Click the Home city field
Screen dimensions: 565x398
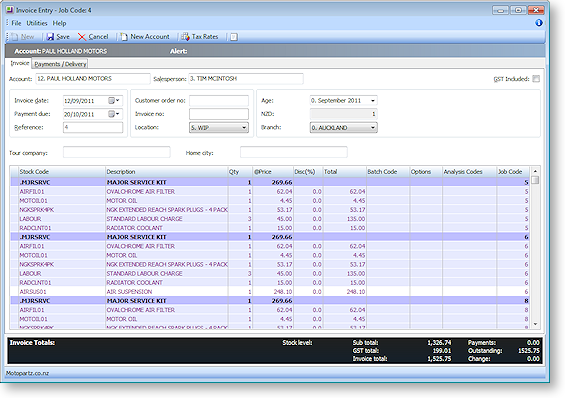click(294, 152)
